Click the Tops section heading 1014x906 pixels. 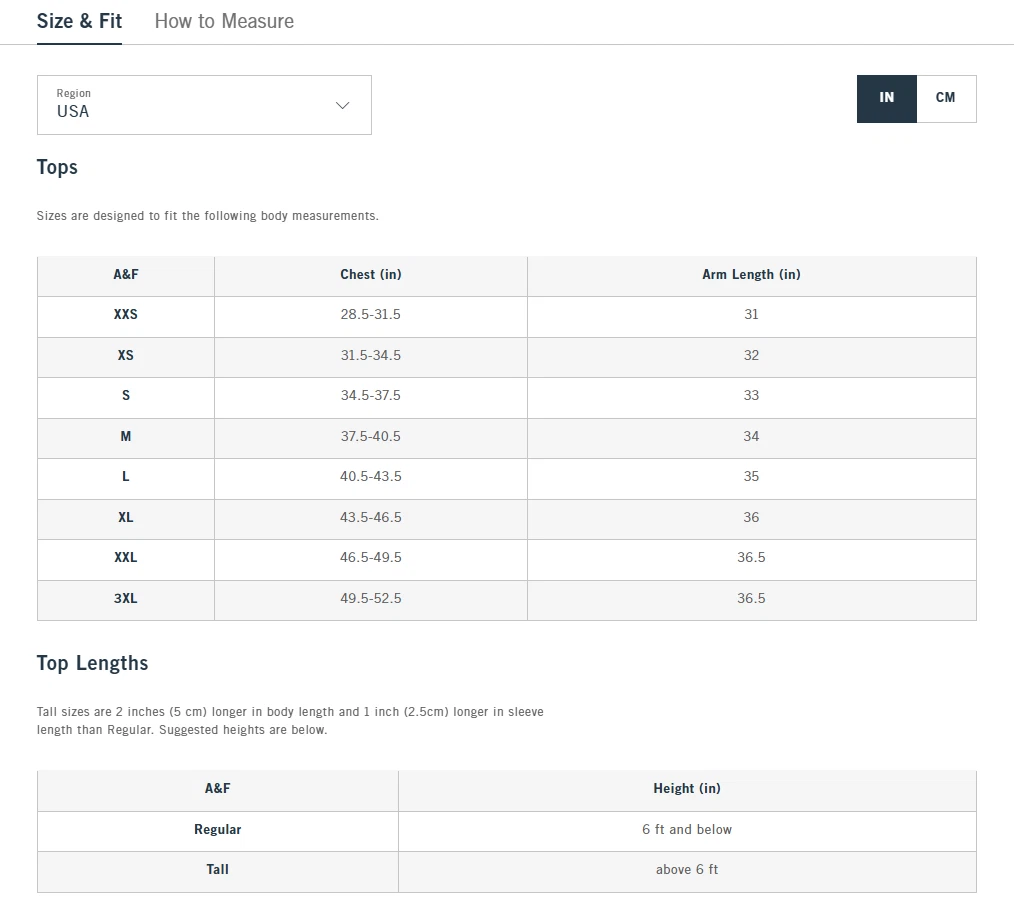tap(57, 167)
